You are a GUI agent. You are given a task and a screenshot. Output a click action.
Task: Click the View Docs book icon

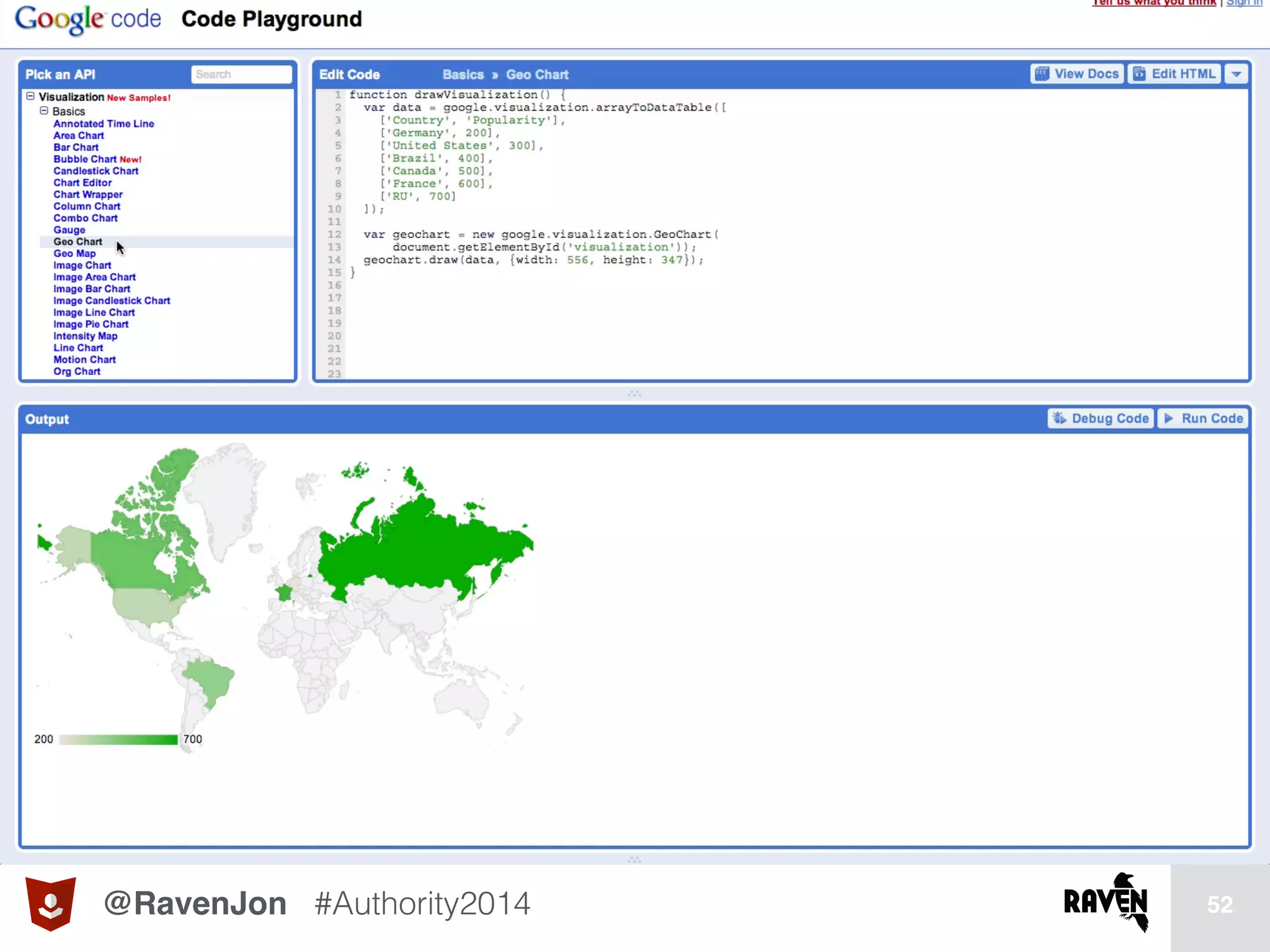pos(1042,74)
